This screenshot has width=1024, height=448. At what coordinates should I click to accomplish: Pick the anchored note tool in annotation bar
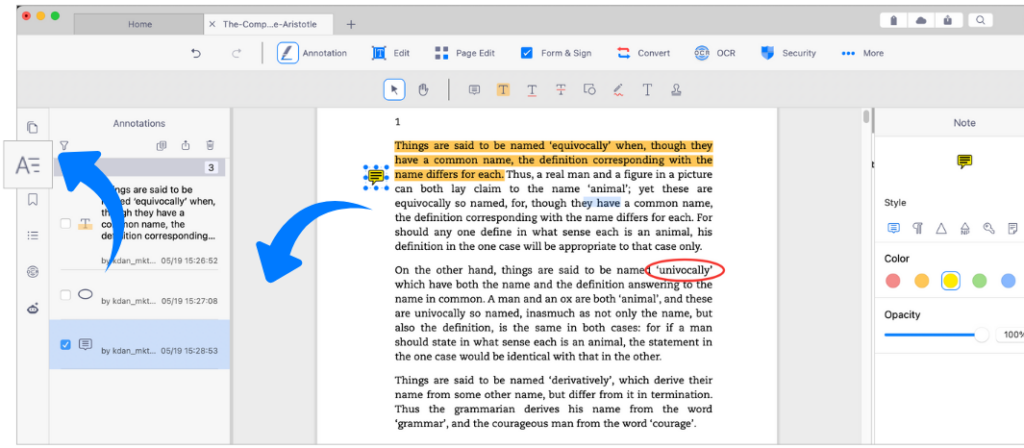click(475, 90)
